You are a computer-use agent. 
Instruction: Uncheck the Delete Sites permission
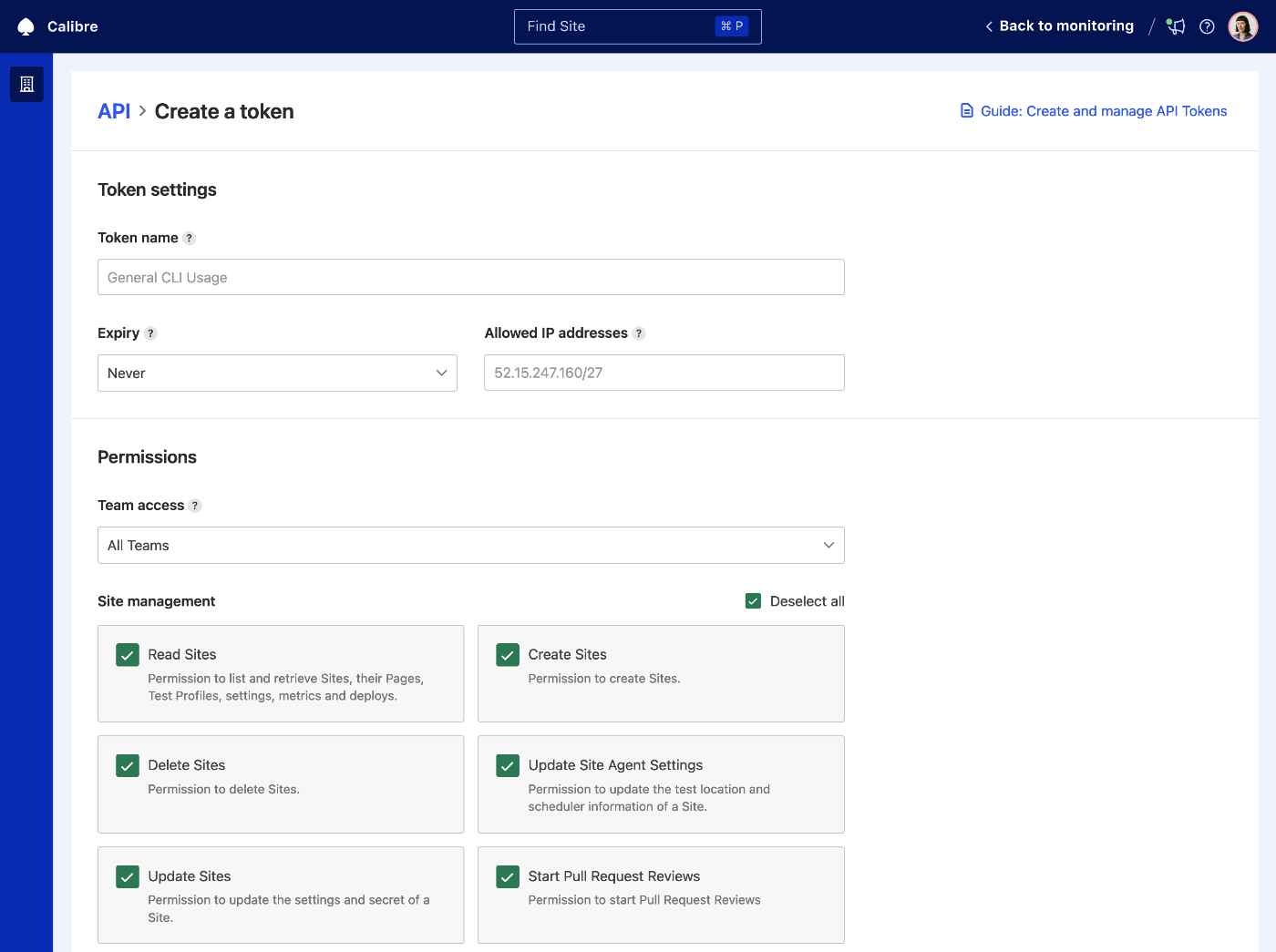128,765
